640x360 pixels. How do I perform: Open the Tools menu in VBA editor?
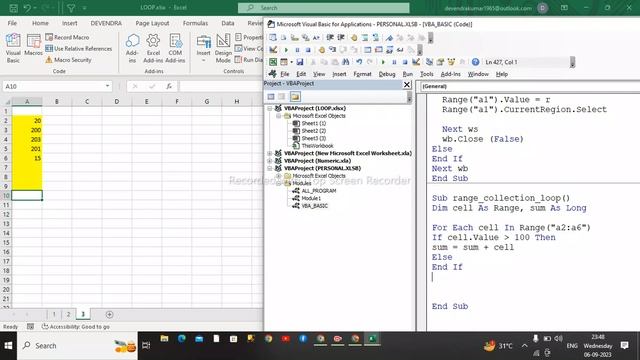[427, 74]
